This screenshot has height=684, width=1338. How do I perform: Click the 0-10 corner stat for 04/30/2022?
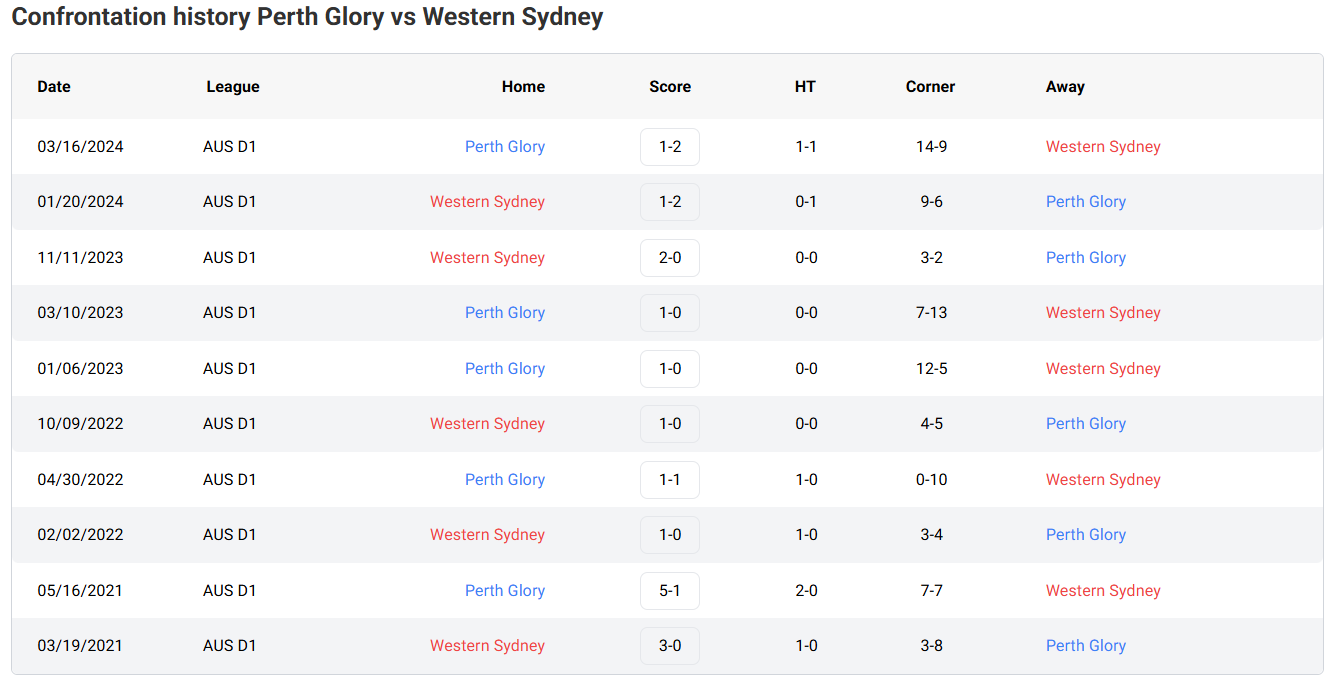pyautogui.click(x=931, y=480)
